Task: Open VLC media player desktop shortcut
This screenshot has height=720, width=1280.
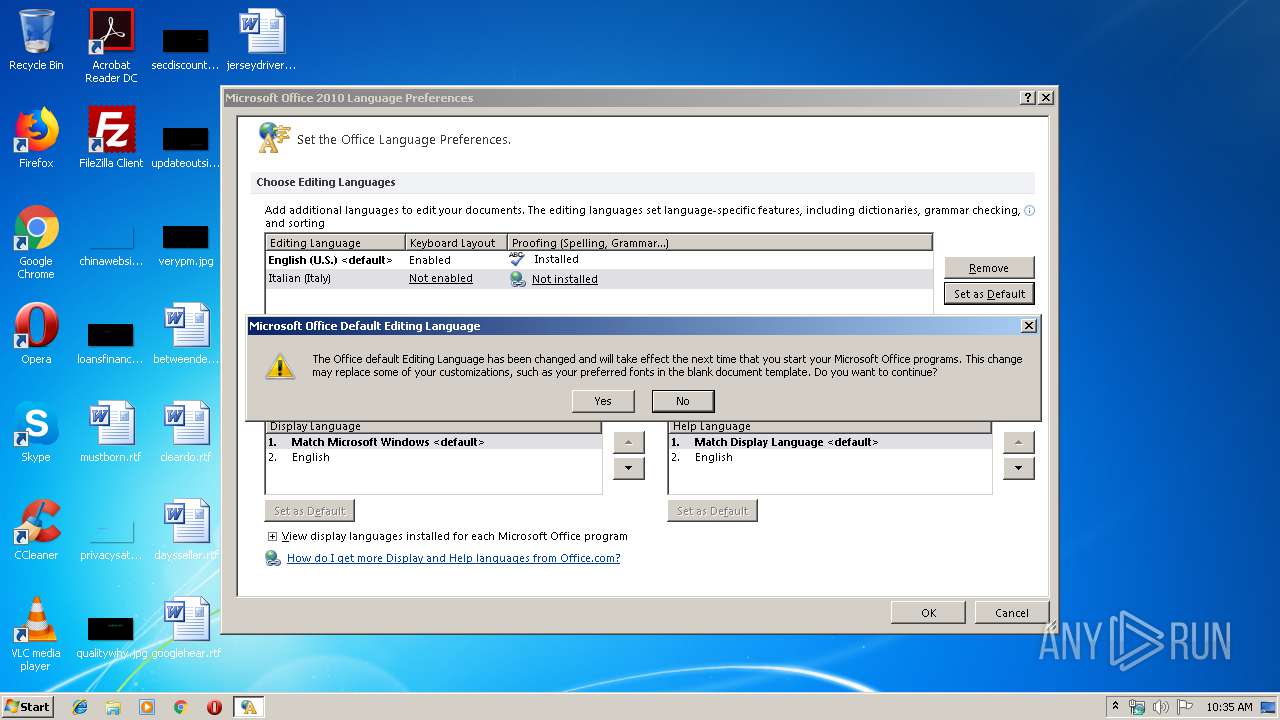Action: 36,634
